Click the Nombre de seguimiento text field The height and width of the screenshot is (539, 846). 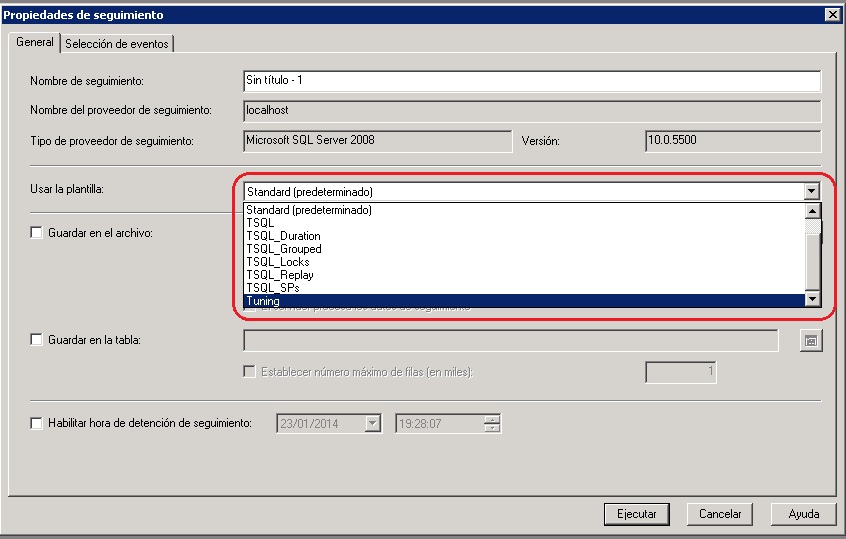[532, 81]
